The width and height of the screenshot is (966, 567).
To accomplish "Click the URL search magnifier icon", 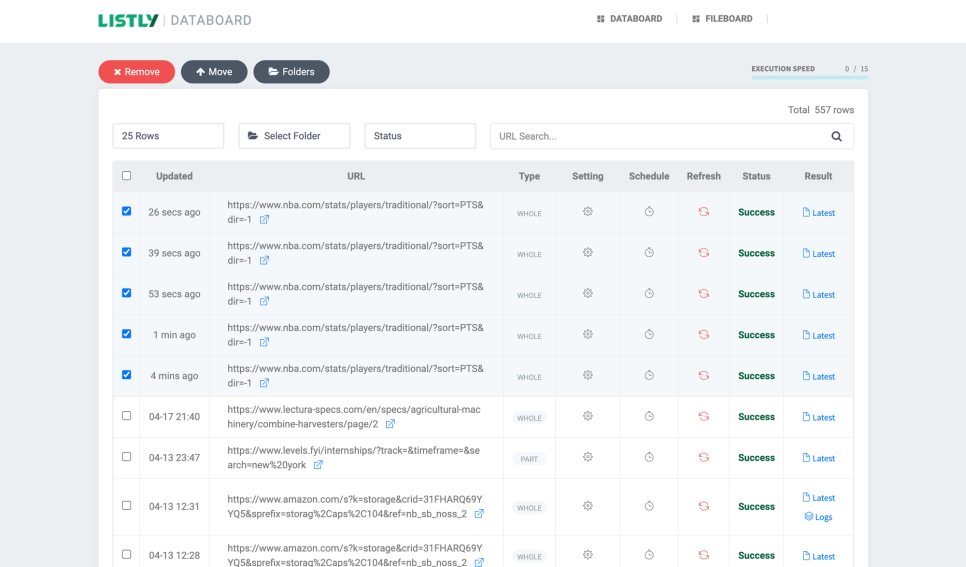I will click(836, 136).
